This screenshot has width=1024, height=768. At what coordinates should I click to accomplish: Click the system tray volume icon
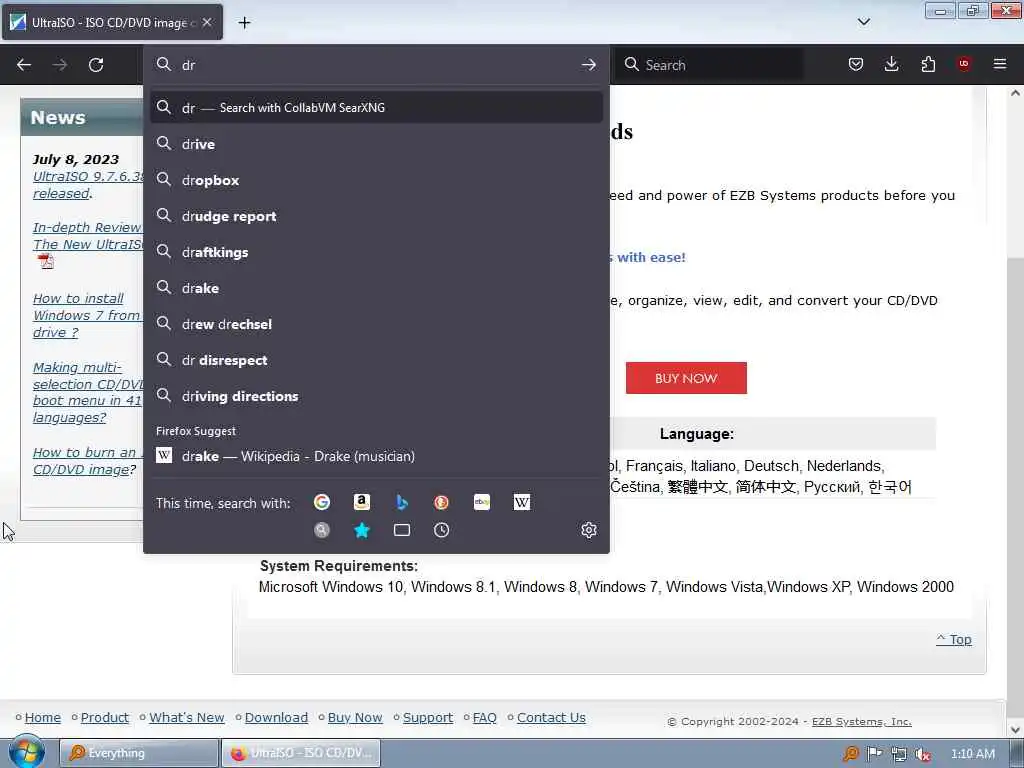(923, 754)
